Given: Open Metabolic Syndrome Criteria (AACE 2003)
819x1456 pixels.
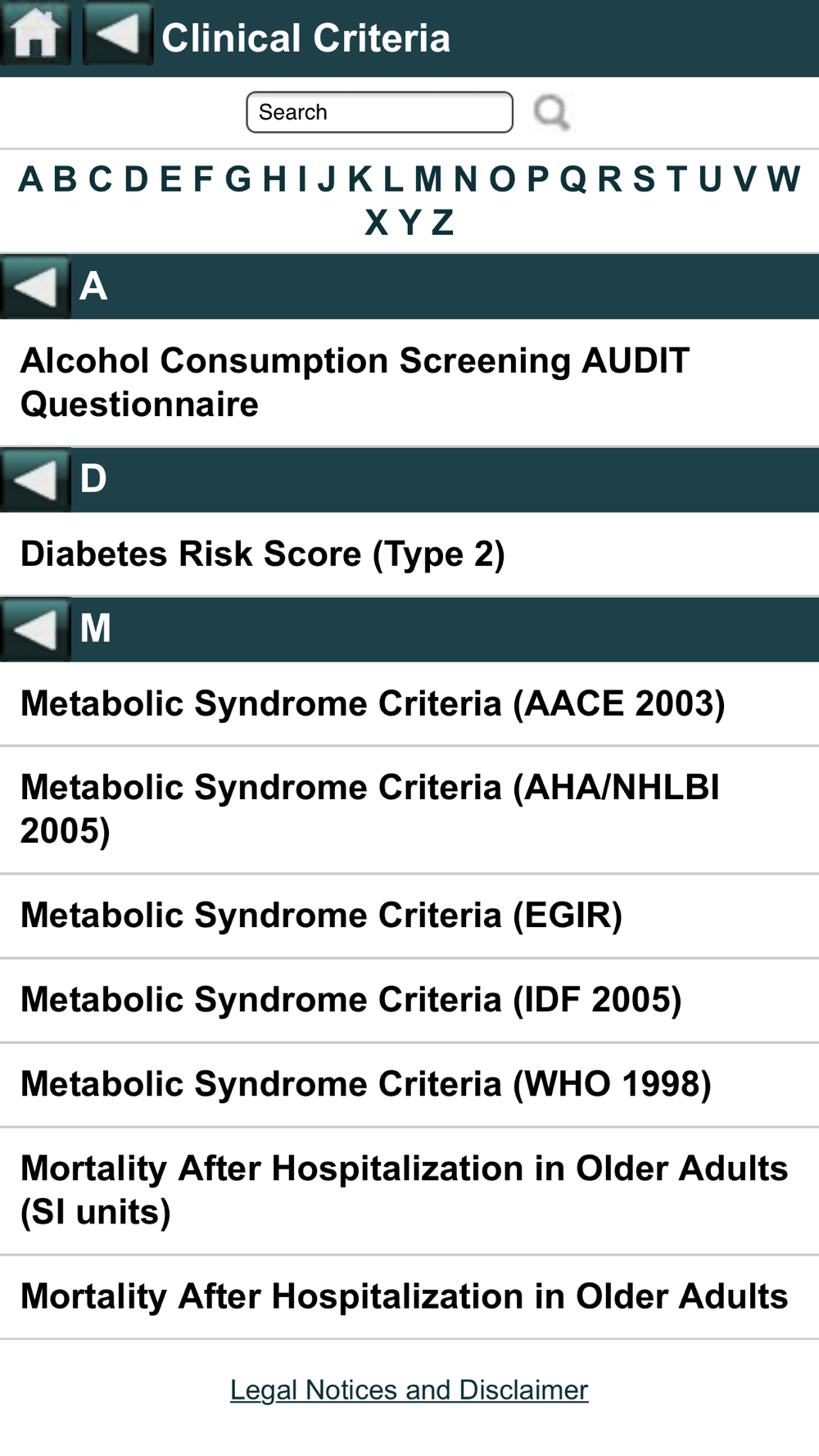Looking at the screenshot, I should [x=409, y=704].
